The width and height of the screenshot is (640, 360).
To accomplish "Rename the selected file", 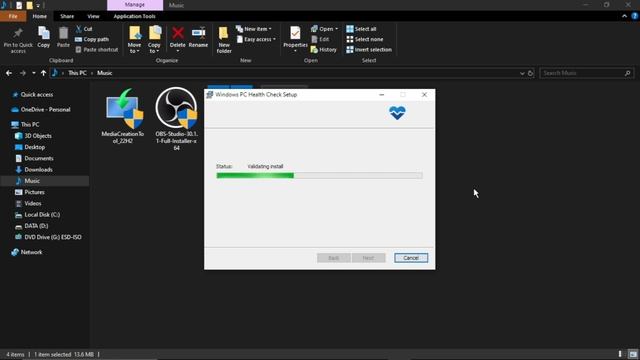I will (x=198, y=37).
